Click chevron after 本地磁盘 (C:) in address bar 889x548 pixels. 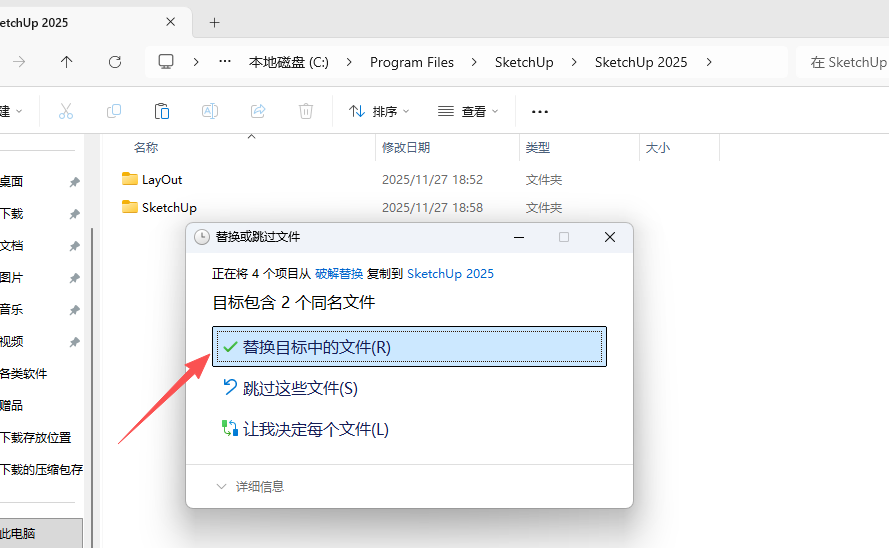[x=349, y=62]
